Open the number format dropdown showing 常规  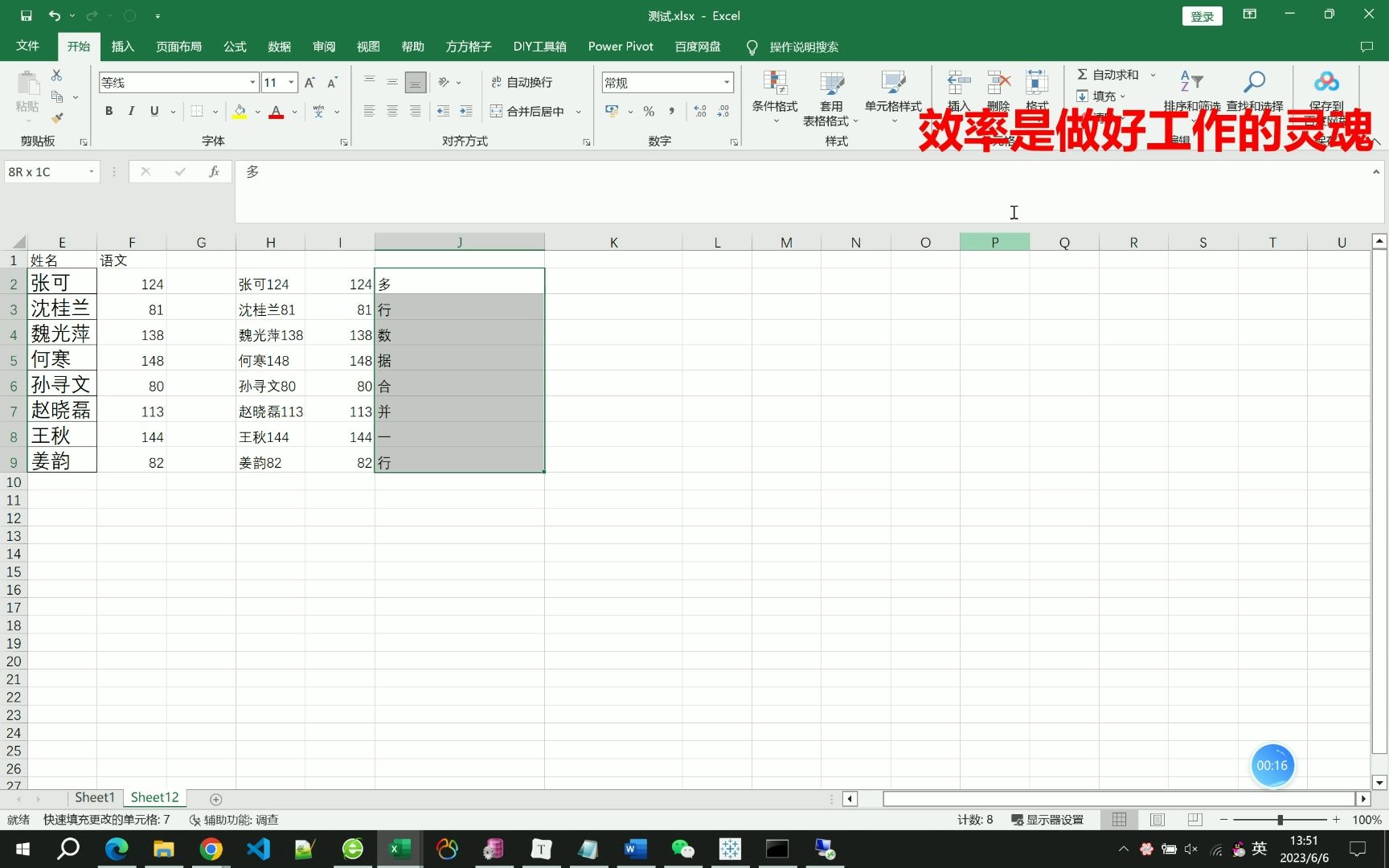tap(723, 82)
